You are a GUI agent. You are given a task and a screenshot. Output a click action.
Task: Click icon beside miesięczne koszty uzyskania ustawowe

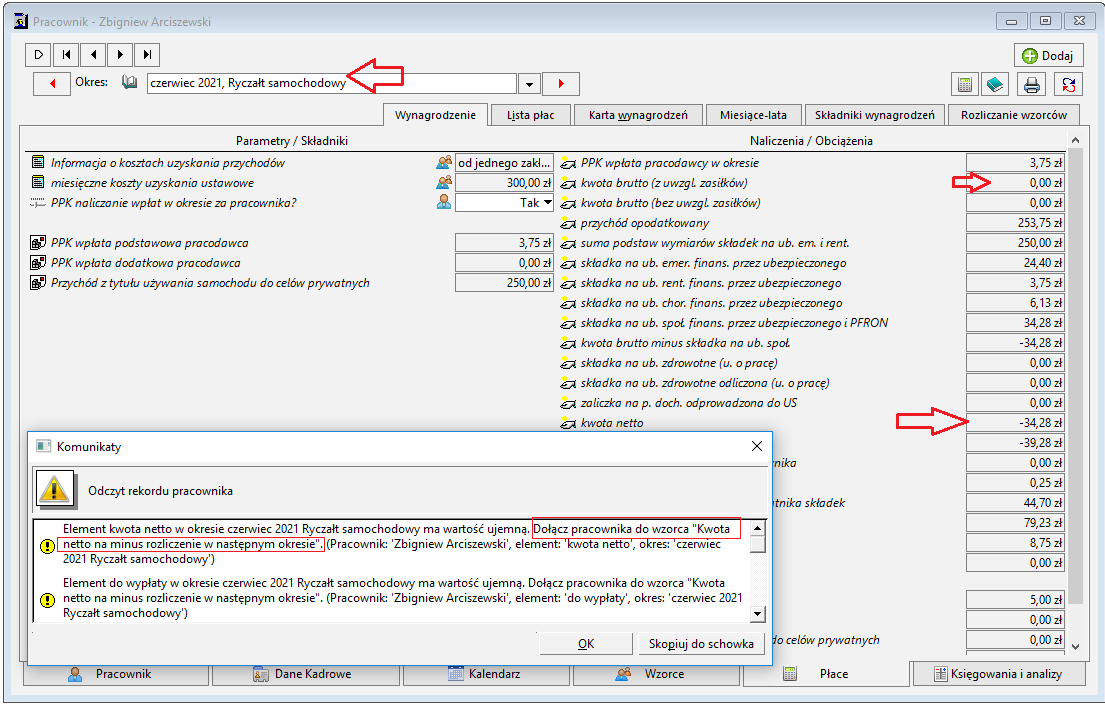click(38, 183)
